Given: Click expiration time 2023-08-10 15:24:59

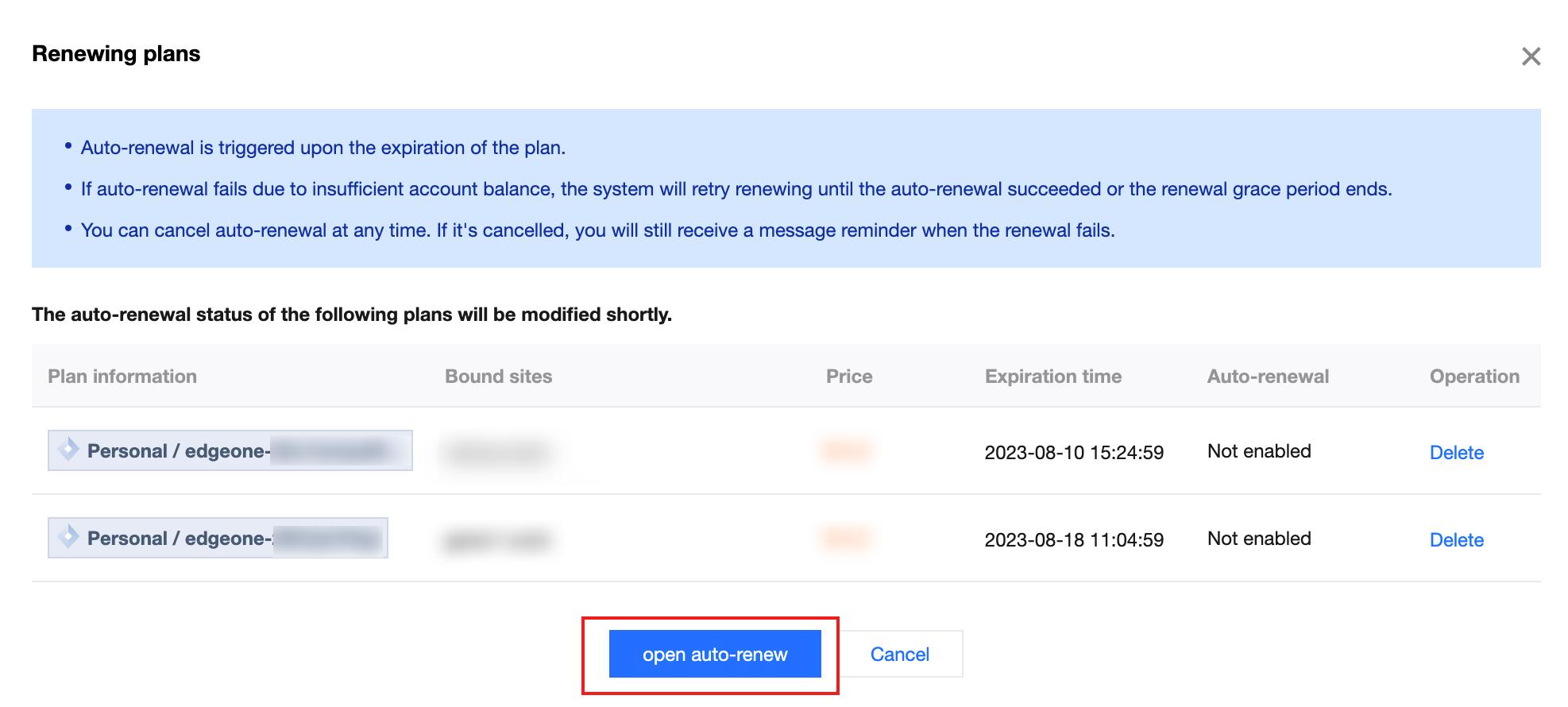Looking at the screenshot, I should (1074, 453).
